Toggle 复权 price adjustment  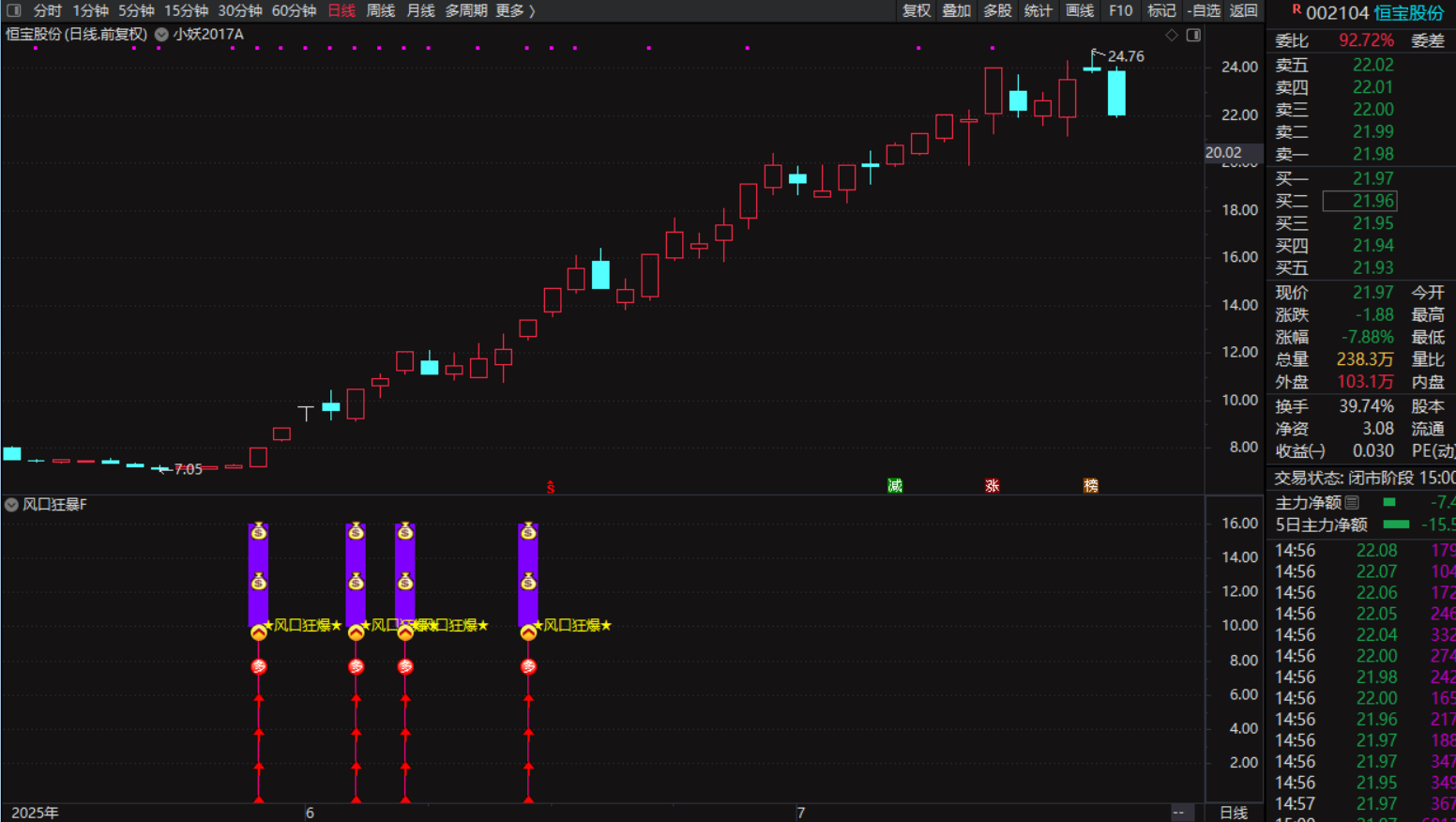917,10
